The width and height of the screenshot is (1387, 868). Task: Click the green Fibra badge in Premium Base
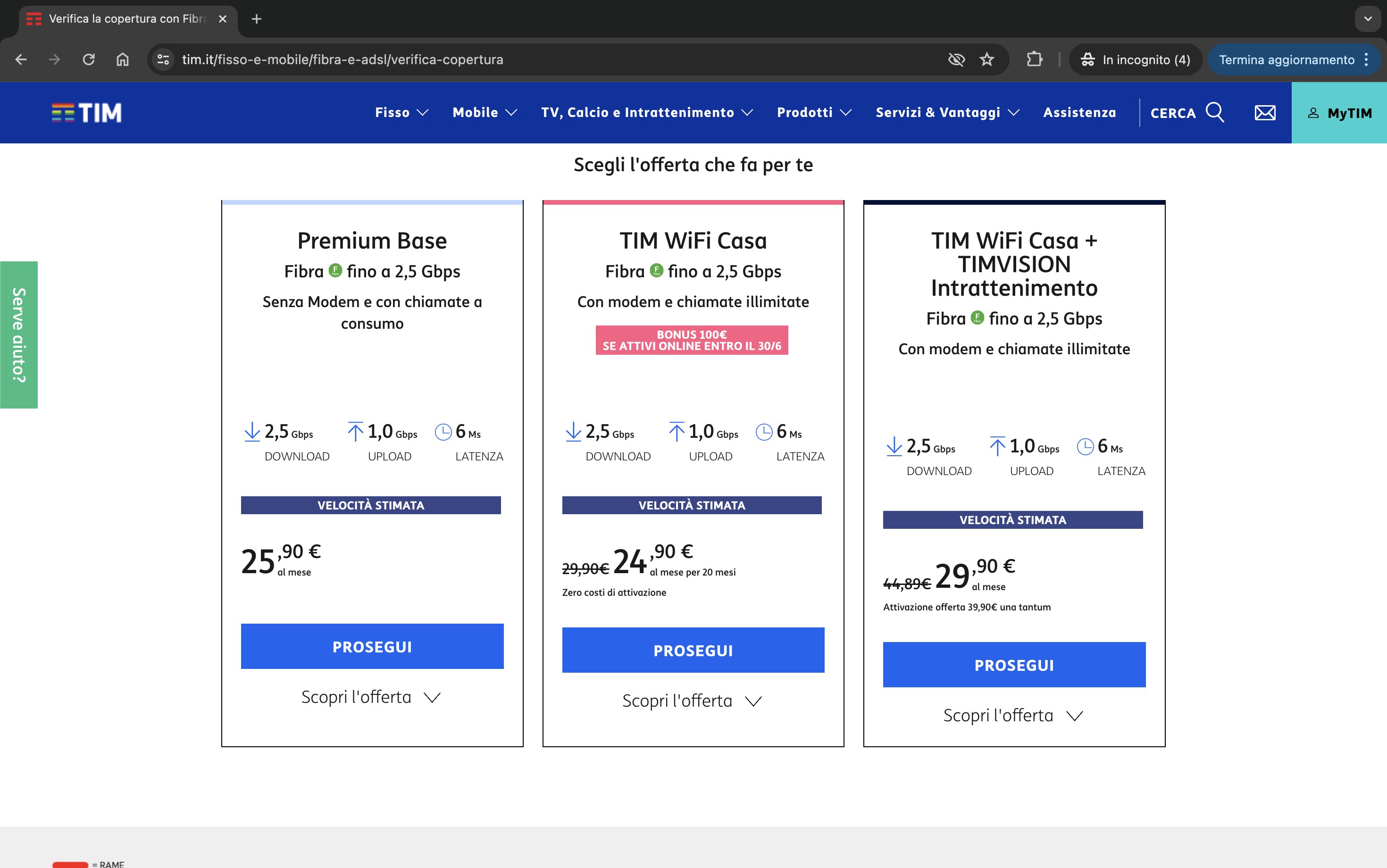click(x=335, y=270)
